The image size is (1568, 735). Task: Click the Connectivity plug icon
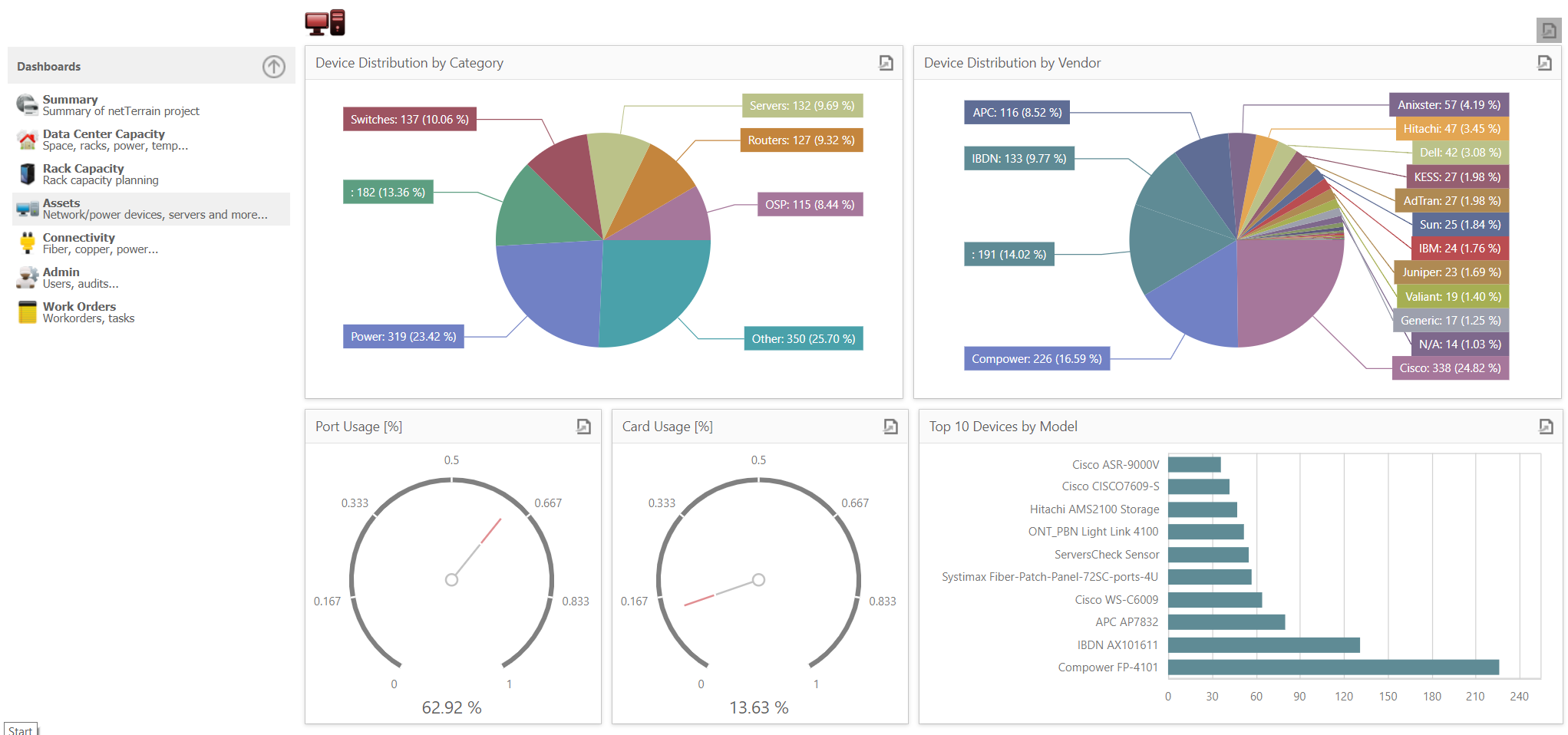[x=27, y=243]
